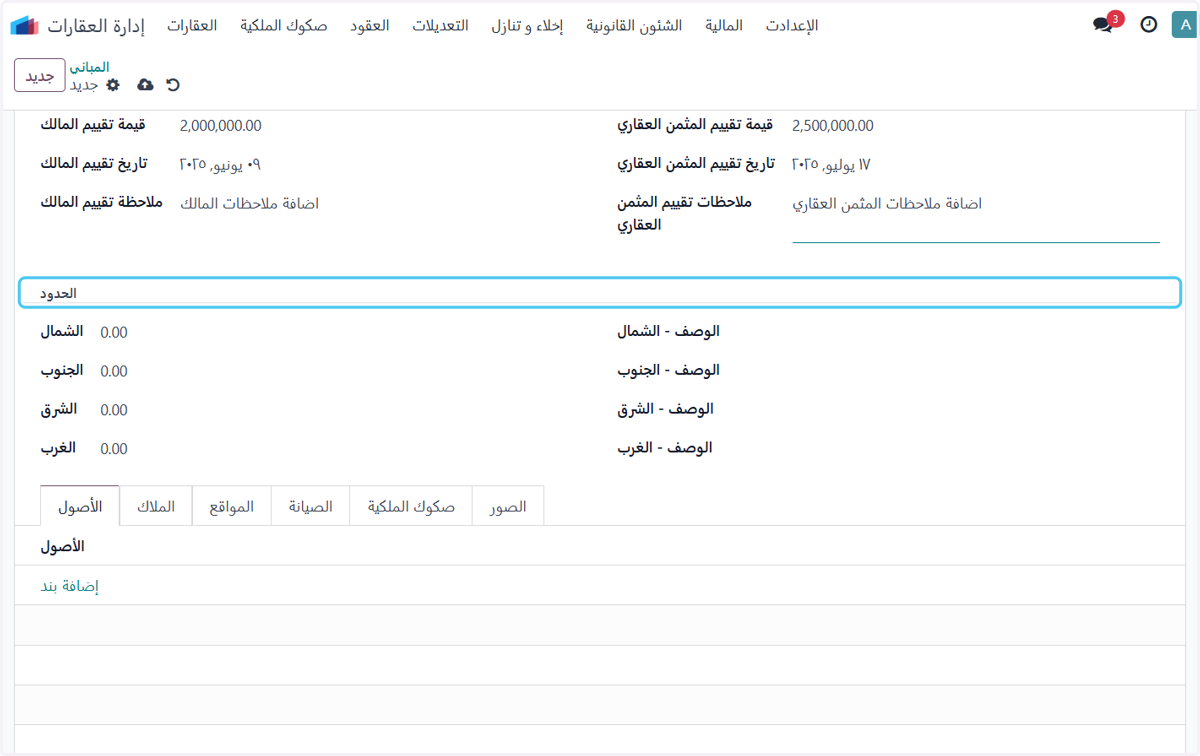The image size is (1200, 756).
Task: Click the الأصول list column header
Action: point(62,547)
